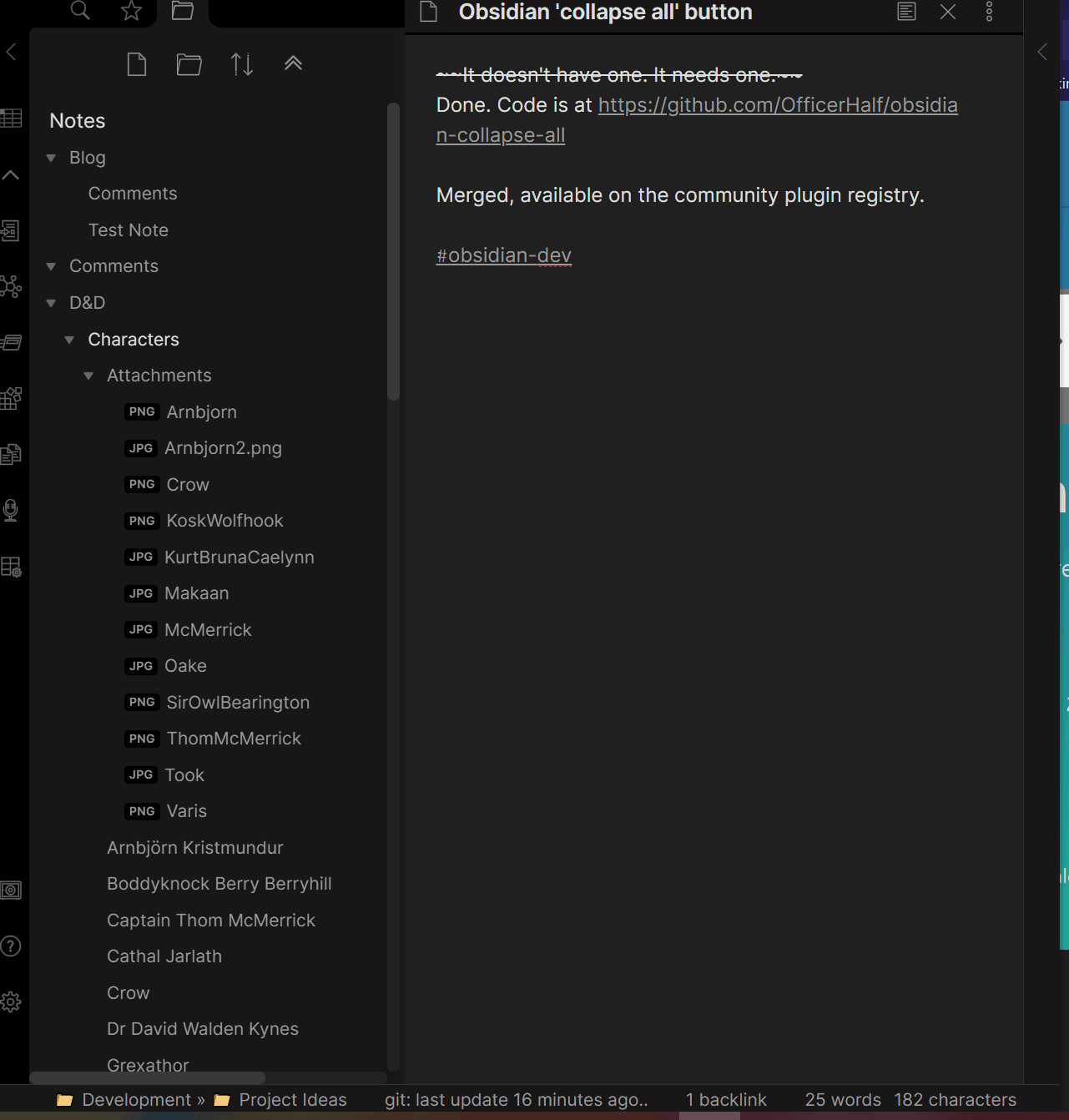Click the table-with-gear ribbon icon
Screen dimensions: 1069x1120
tap(11, 567)
